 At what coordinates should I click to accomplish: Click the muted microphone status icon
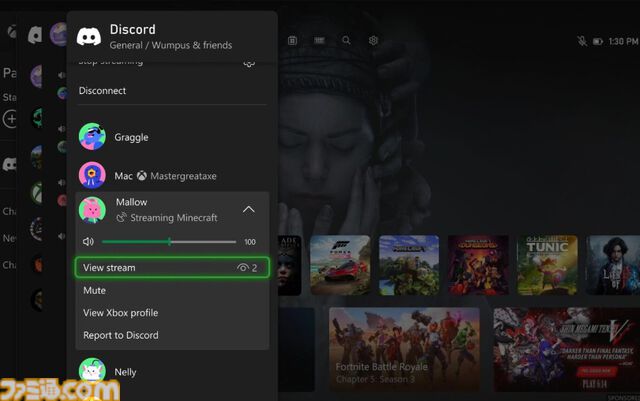pos(582,41)
